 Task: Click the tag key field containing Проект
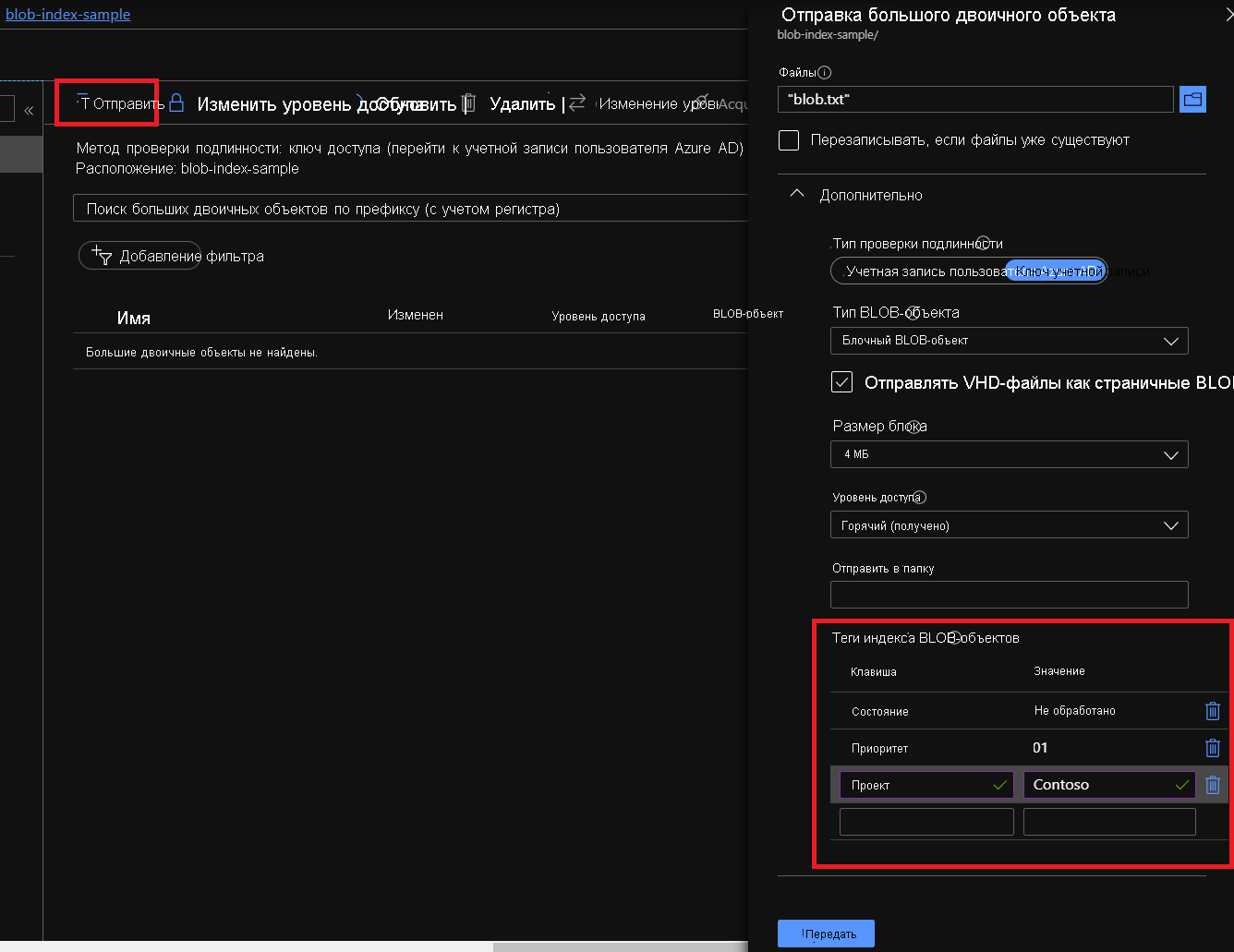tap(926, 785)
